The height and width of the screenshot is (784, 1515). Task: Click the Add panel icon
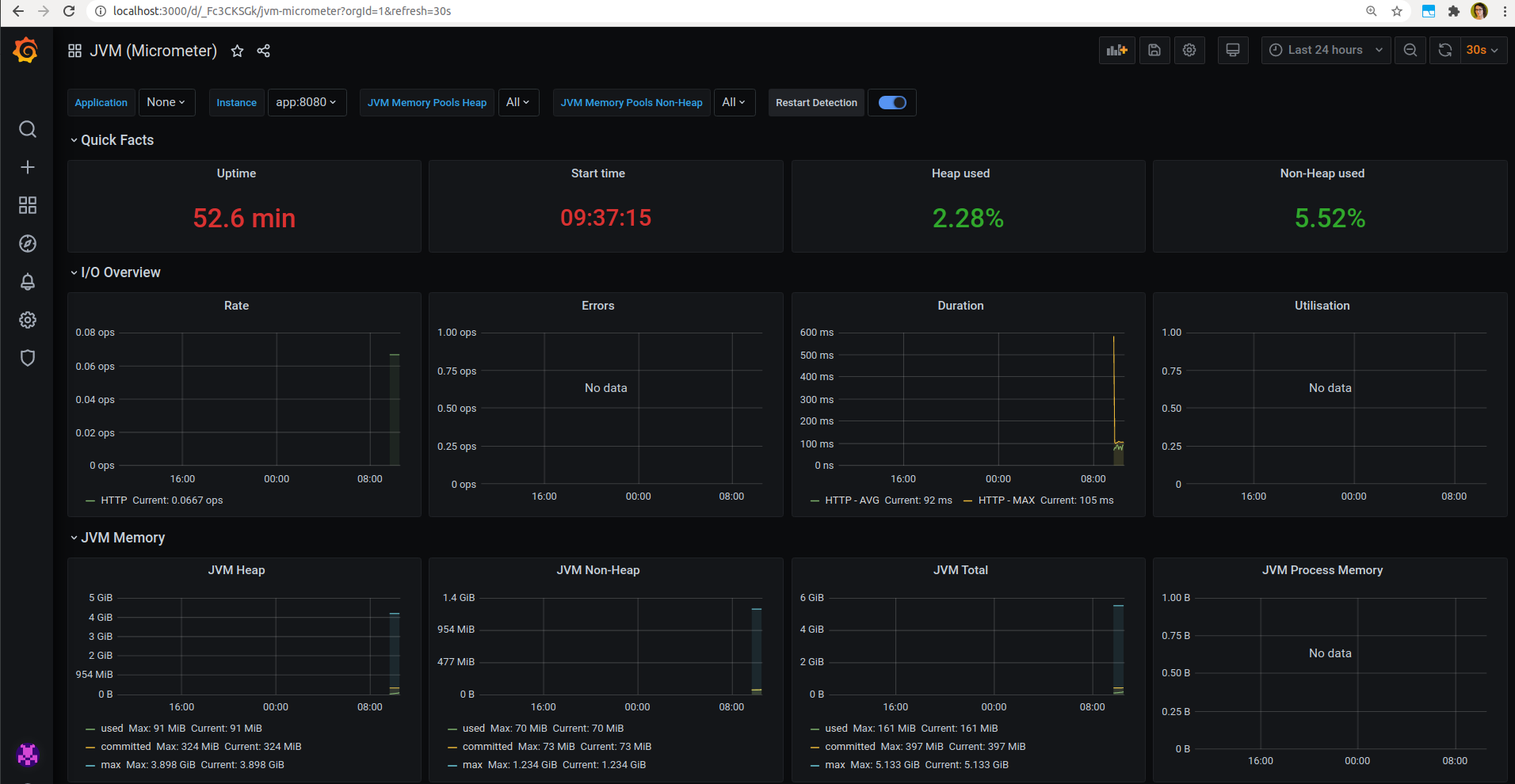point(1117,50)
